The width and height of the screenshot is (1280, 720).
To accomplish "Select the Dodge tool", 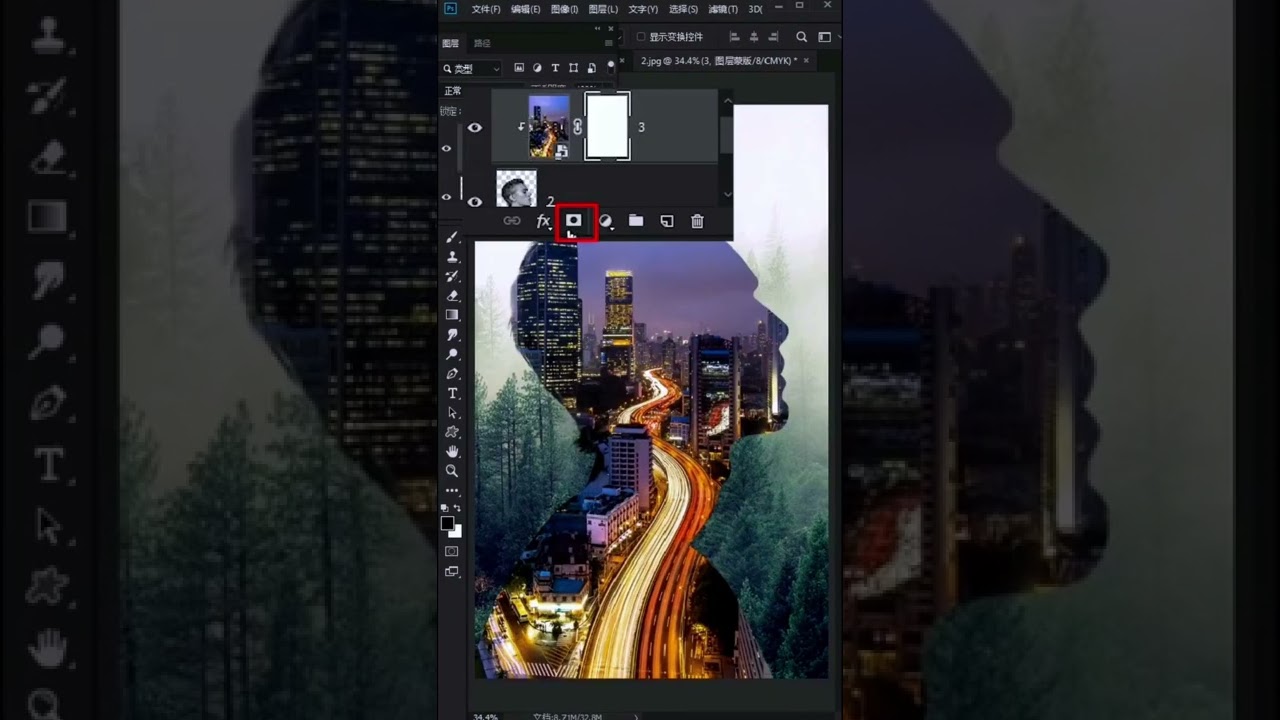I will pos(452,354).
